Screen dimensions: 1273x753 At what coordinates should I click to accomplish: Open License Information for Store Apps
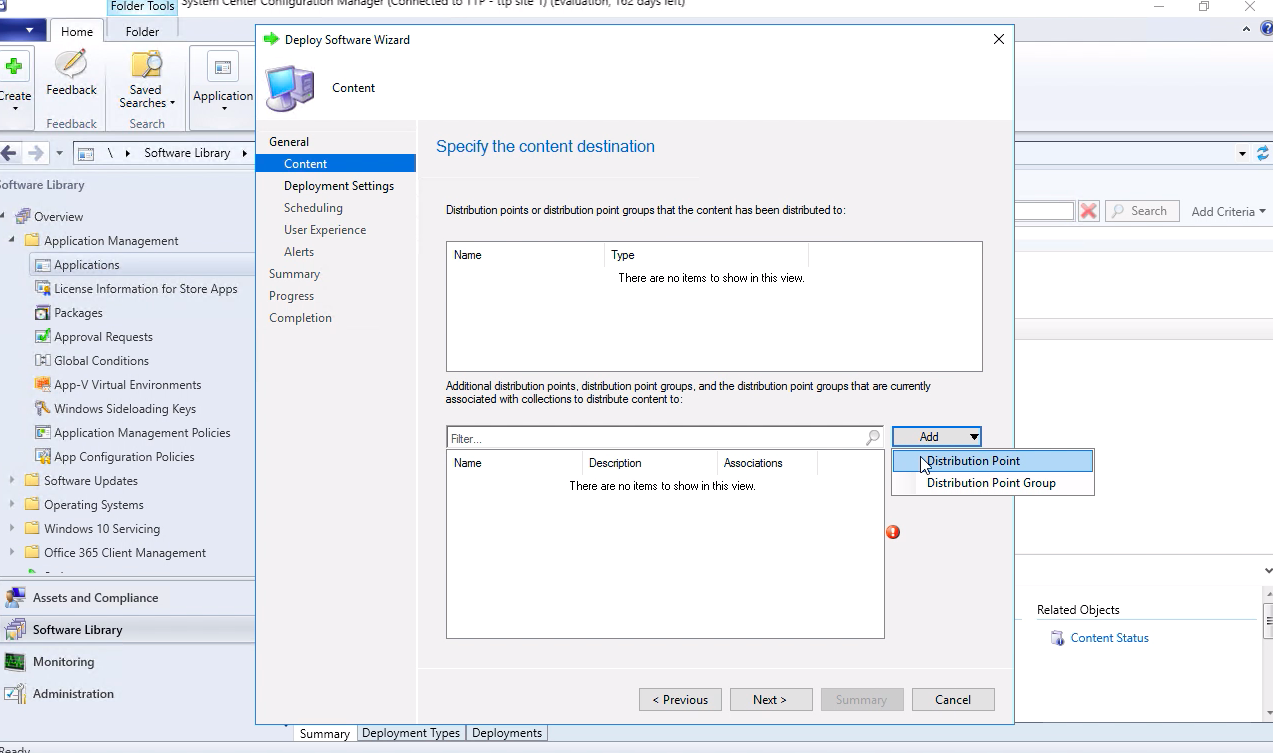click(146, 289)
